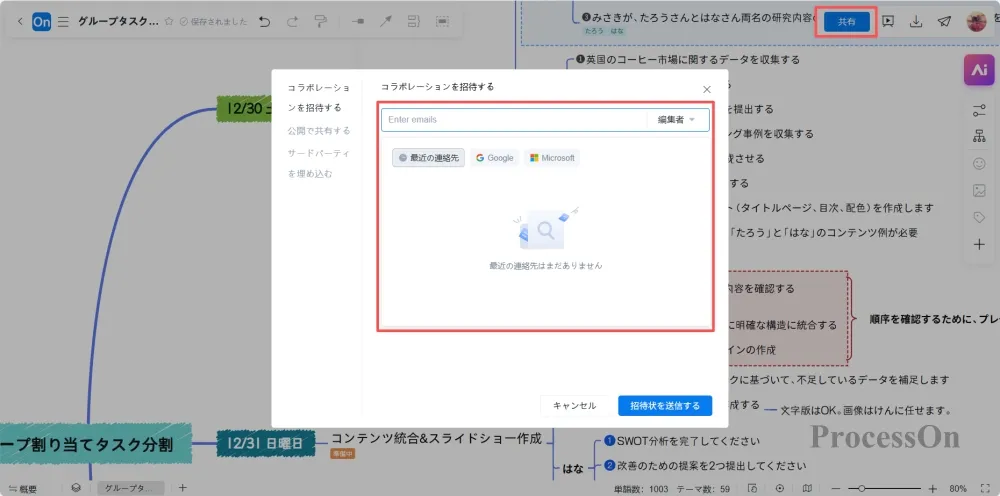Click the presentation play icon

pyautogui.click(x=888, y=21)
